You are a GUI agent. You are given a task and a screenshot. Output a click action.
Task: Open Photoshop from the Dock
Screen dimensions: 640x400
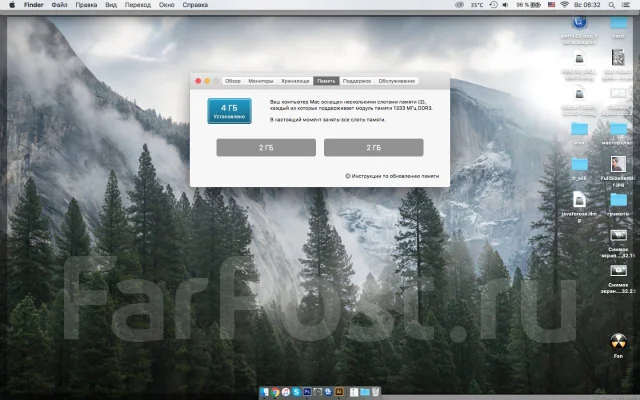pos(307,392)
